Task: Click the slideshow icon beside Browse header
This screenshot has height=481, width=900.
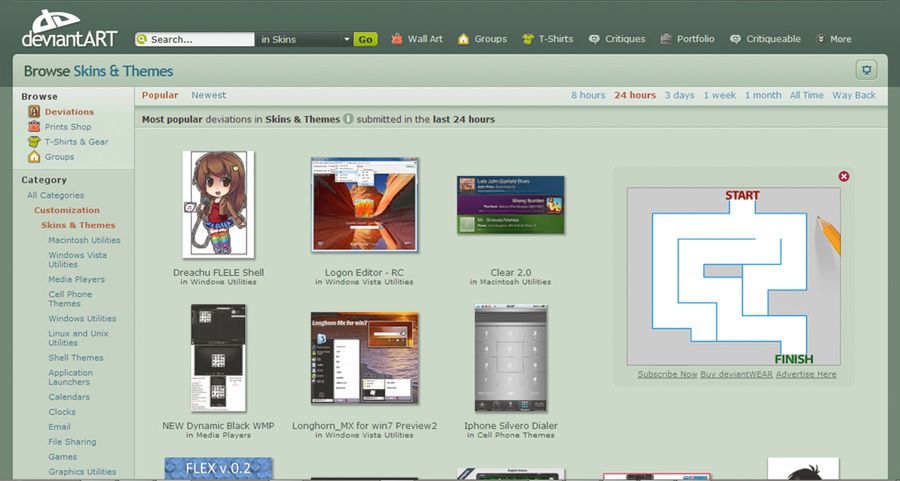Action: click(x=867, y=71)
